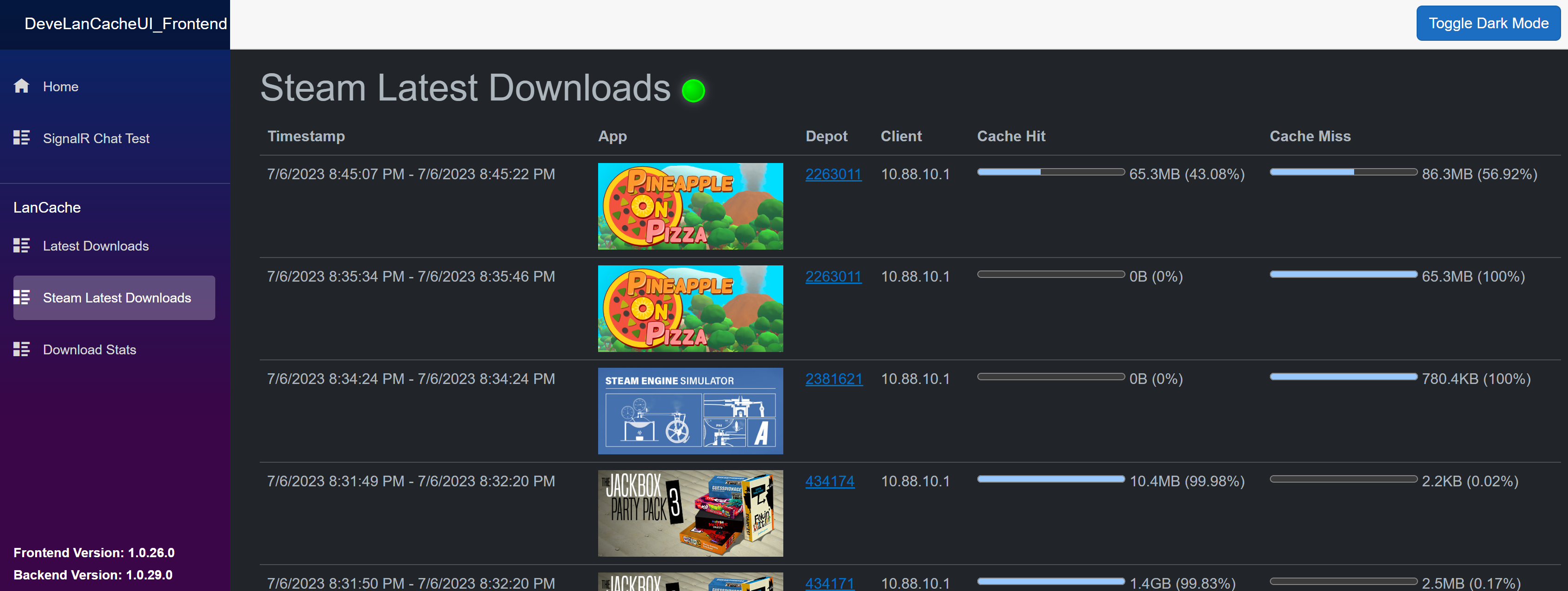Click the Jackbox Party Pack 3 thumbnail
1568x591 pixels.
point(690,513)
